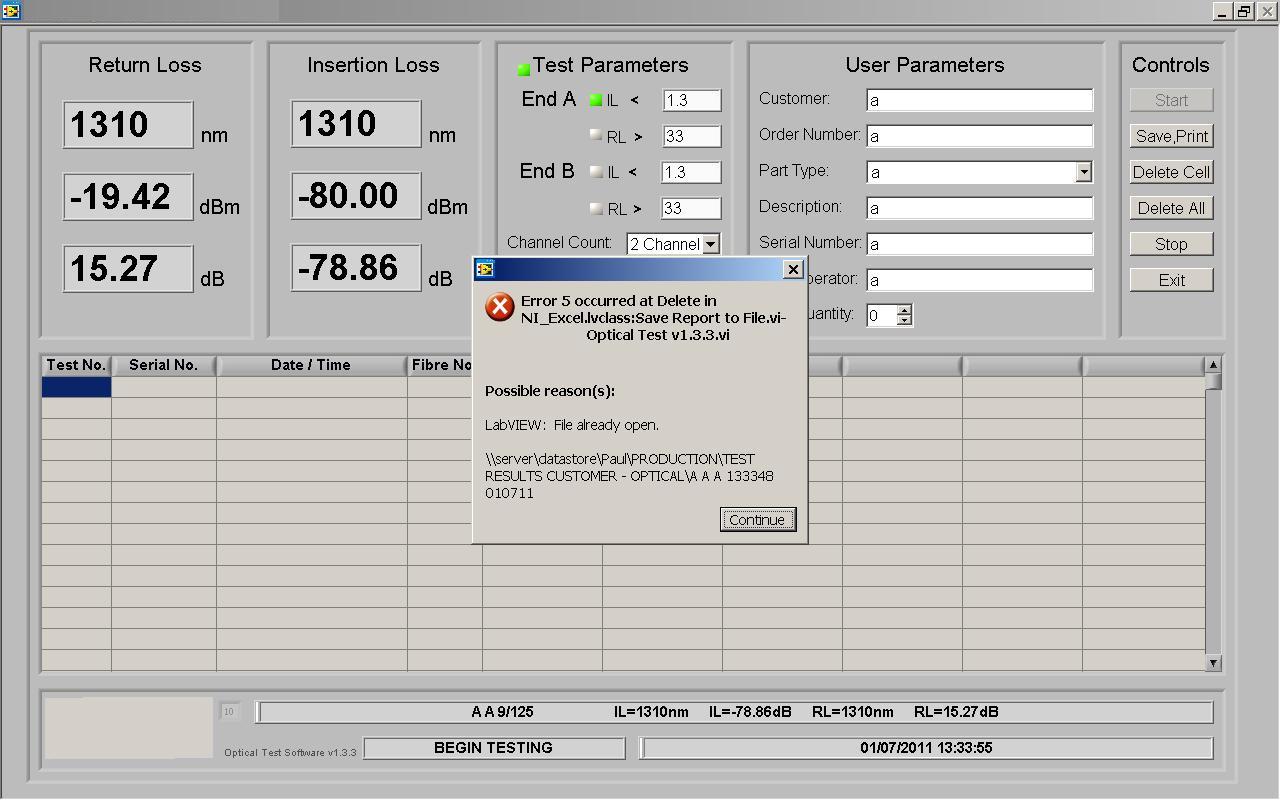Click Return Loss -19.42 dBm display
Viewport: 1280px width, 800px height.
[128, 197]
